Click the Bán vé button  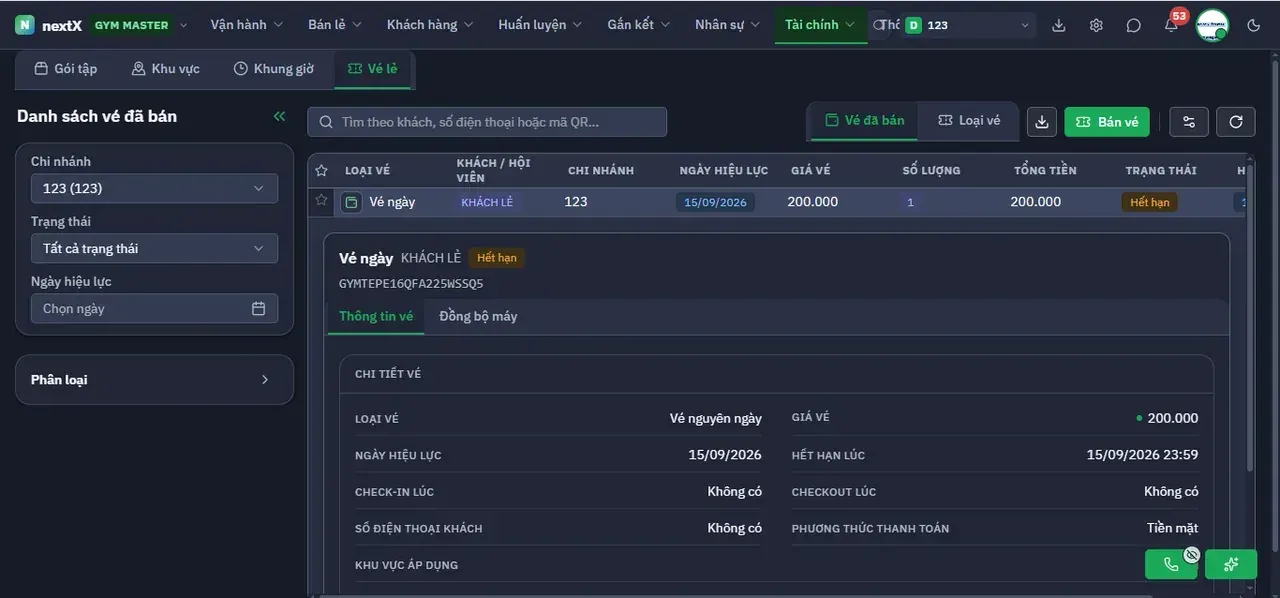coord(1107,122)
